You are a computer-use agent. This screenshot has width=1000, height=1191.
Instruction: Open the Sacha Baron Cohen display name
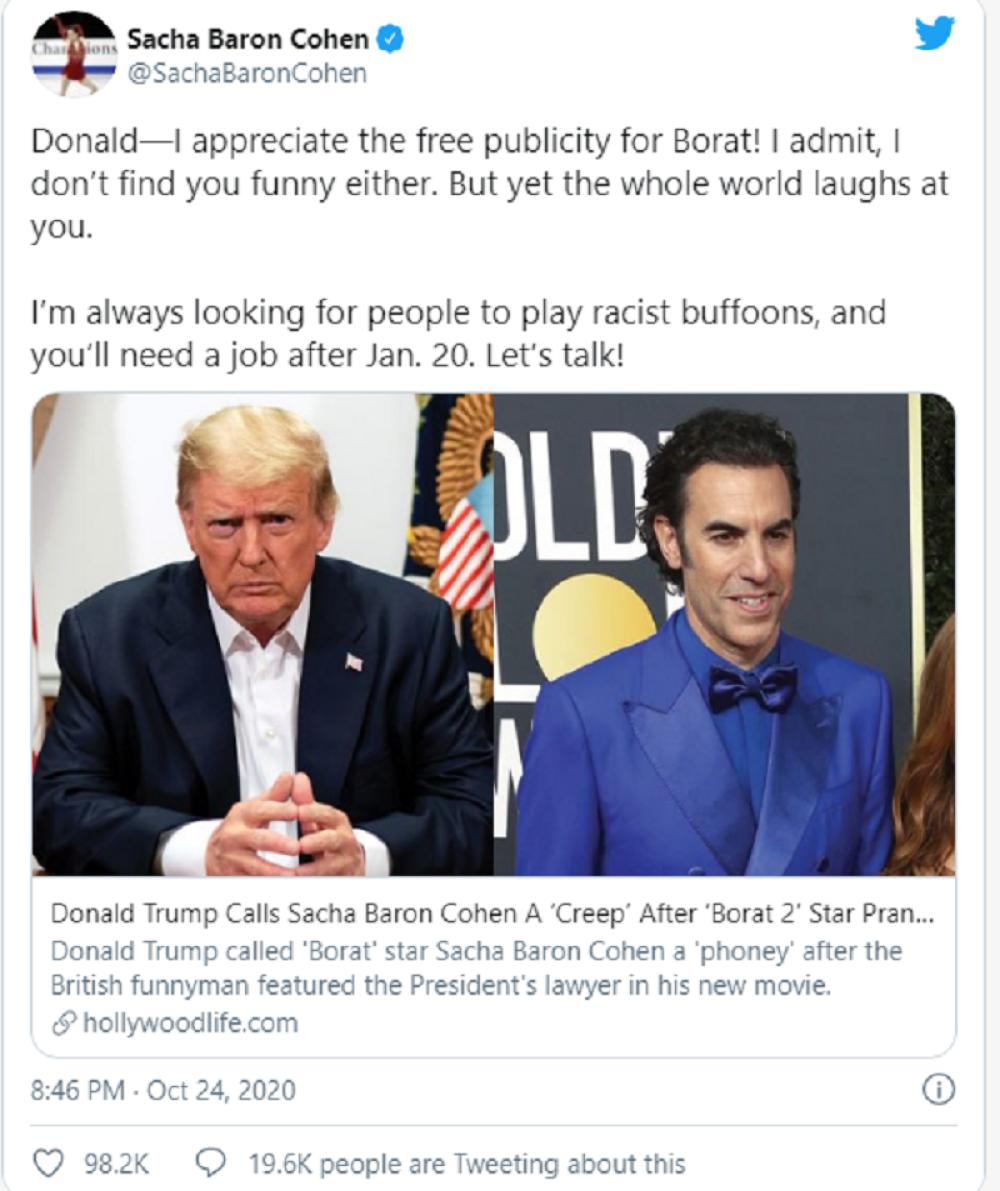coord(249,41)
